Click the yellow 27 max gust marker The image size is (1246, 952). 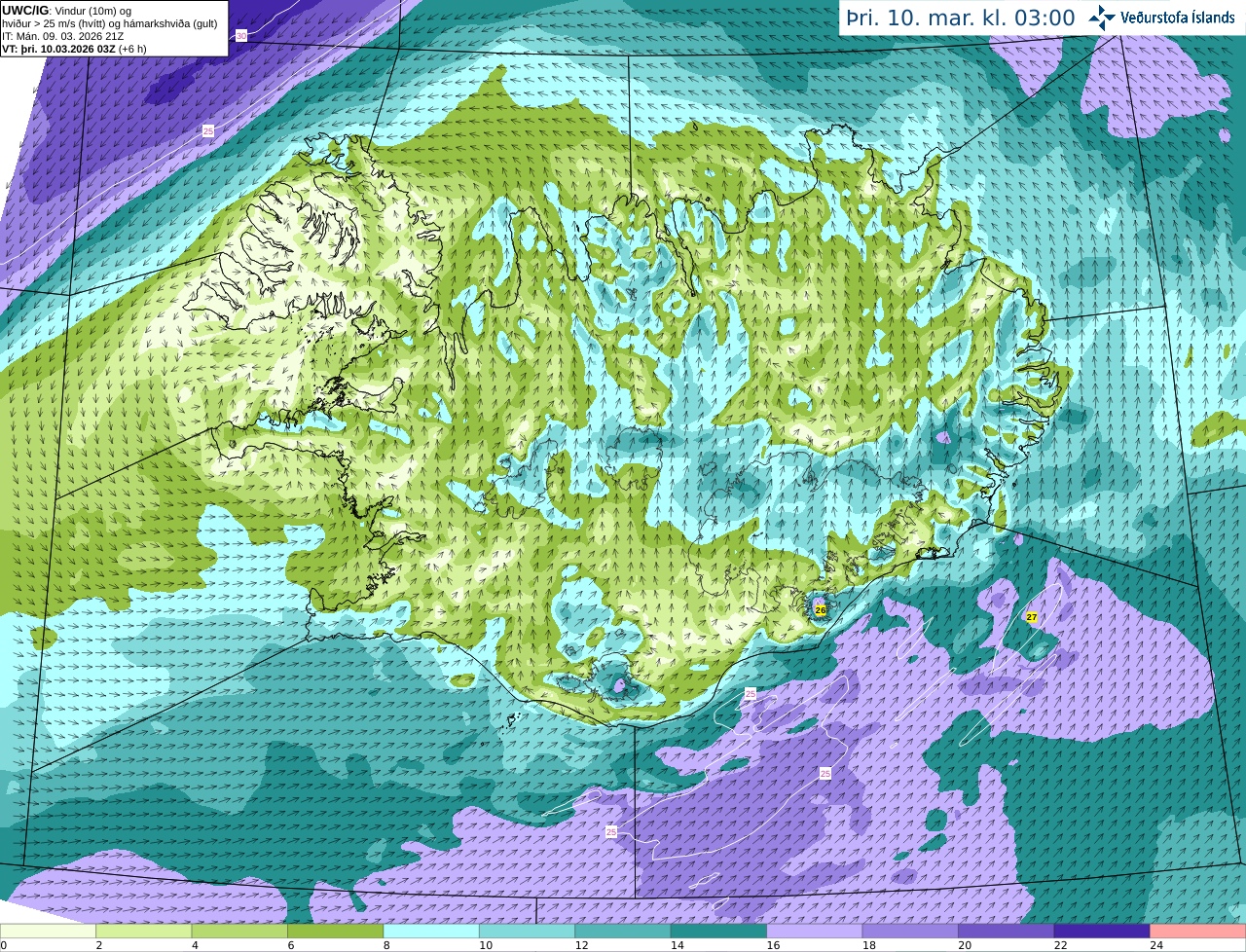click(x=1032, y=617)
